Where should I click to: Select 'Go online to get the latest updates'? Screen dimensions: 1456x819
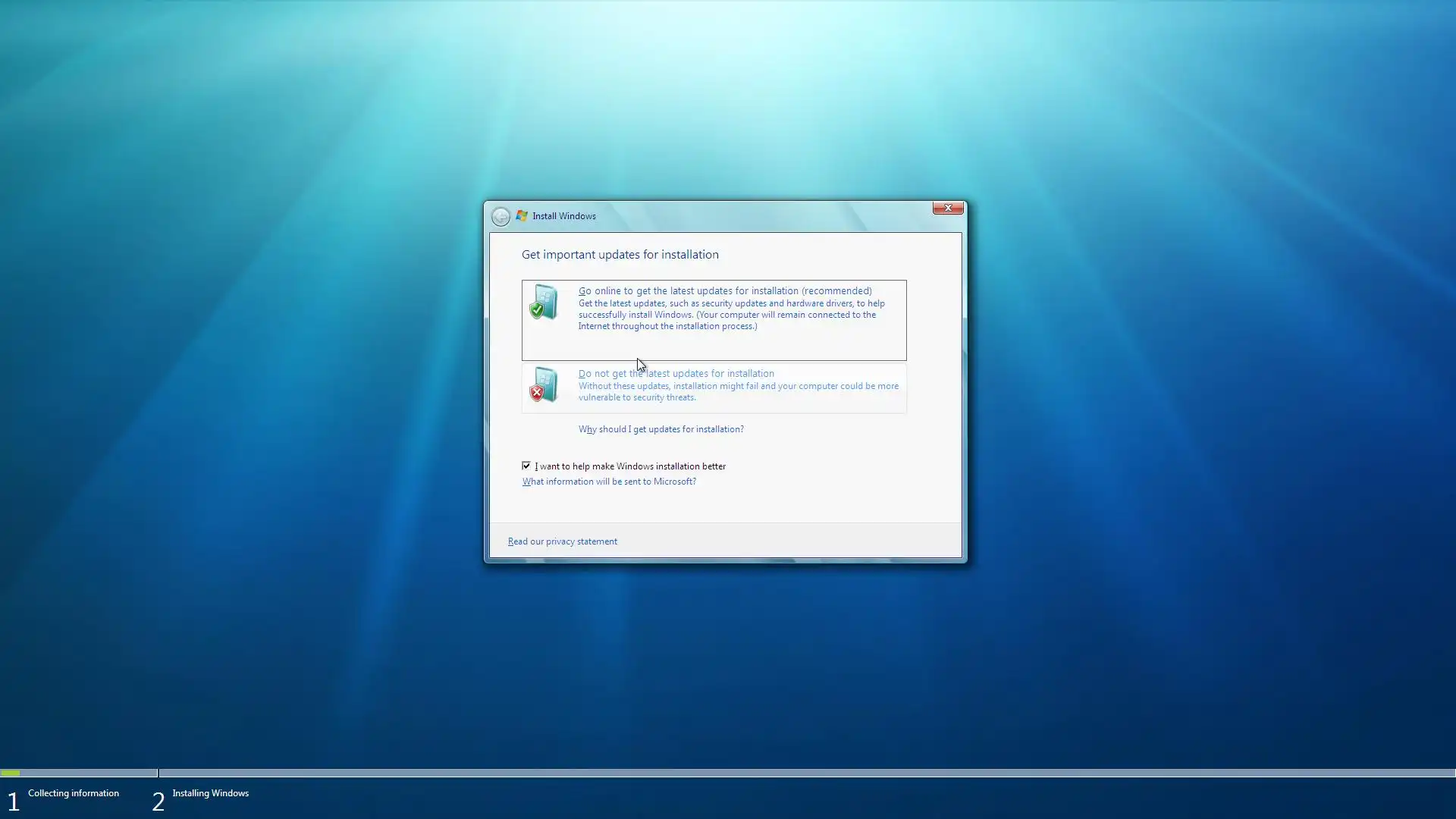[x=724, y=291]
